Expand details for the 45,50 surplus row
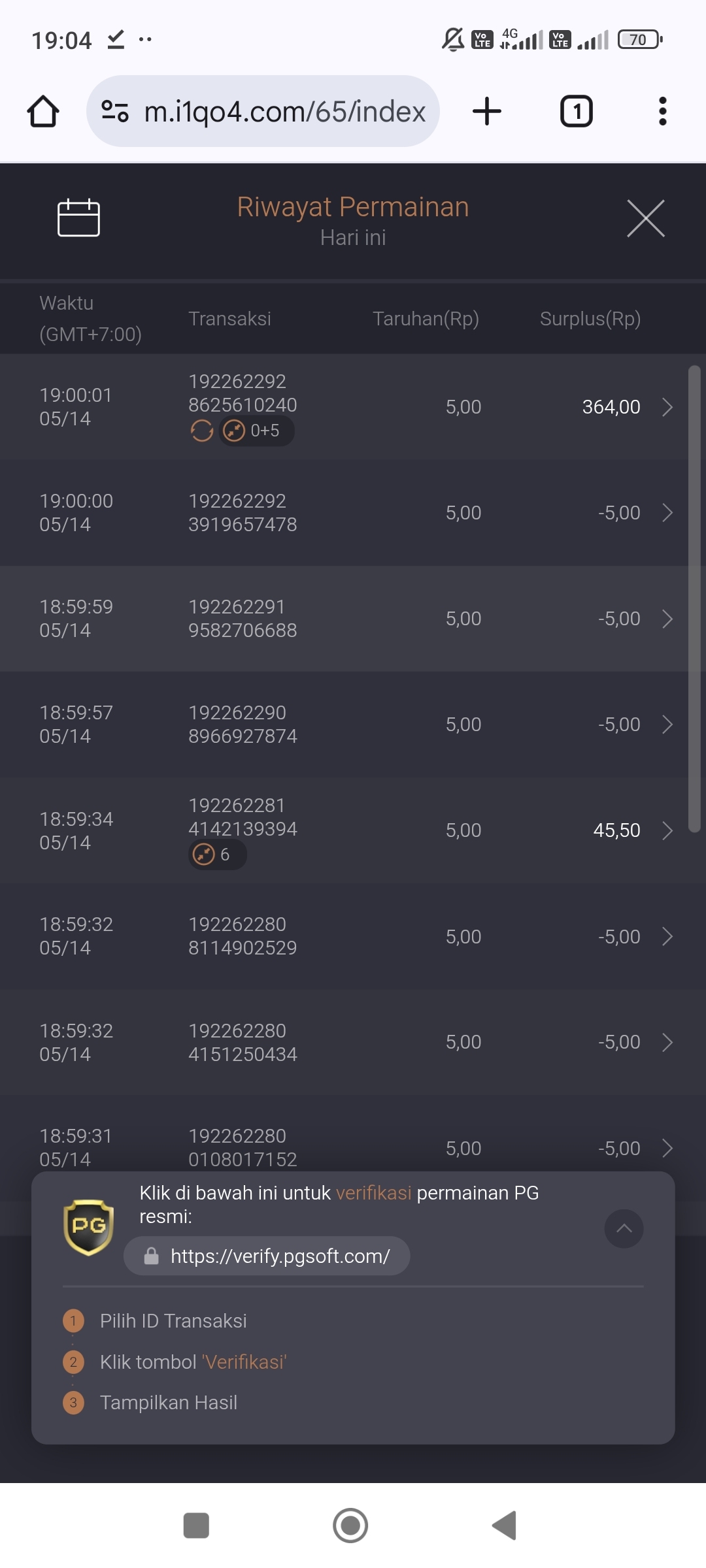This screenshot has width=706, height=1568. pyautogui.click(x=667, y=830)
